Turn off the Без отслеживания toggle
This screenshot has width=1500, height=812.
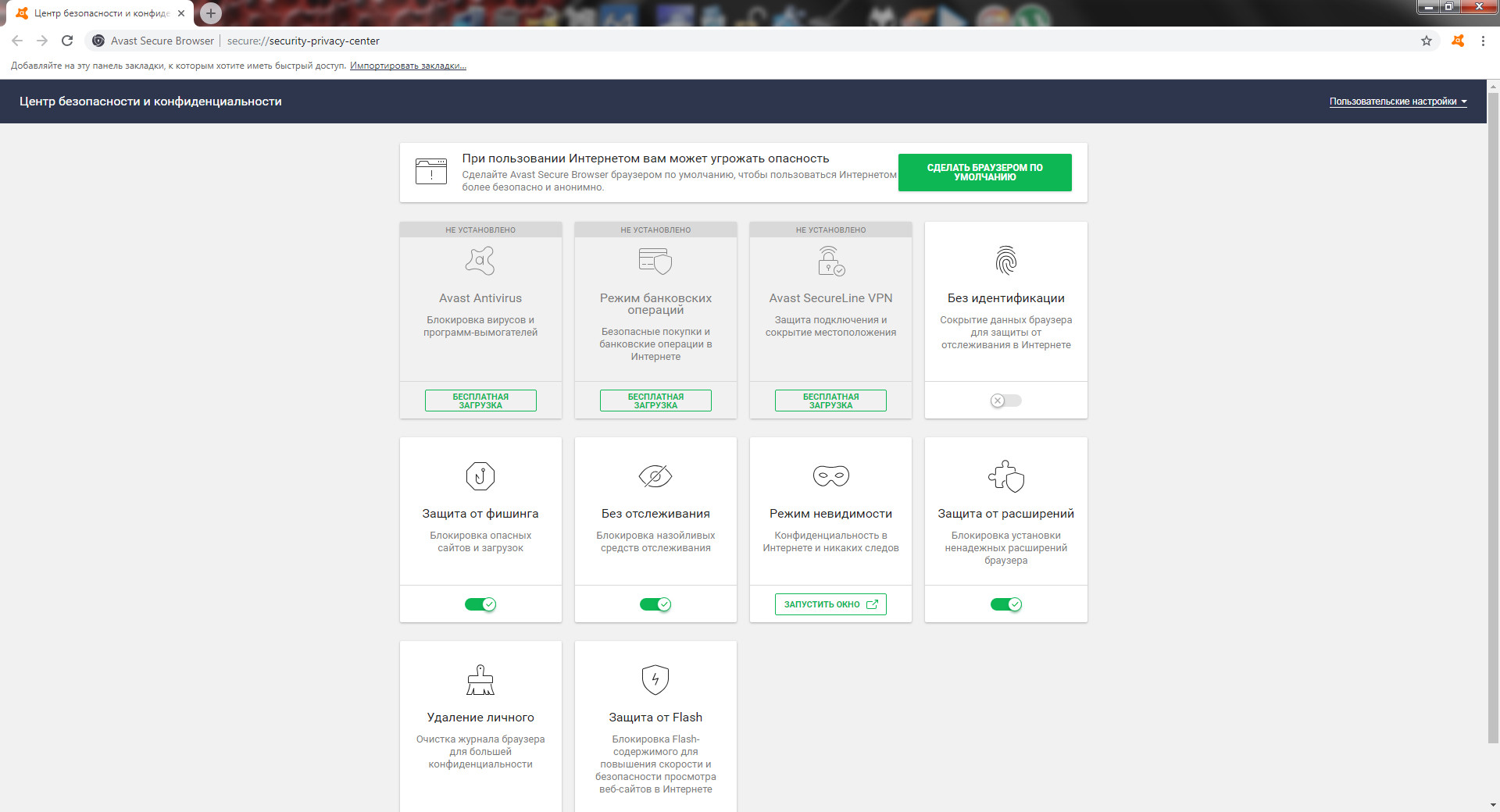tap(655, 604)
